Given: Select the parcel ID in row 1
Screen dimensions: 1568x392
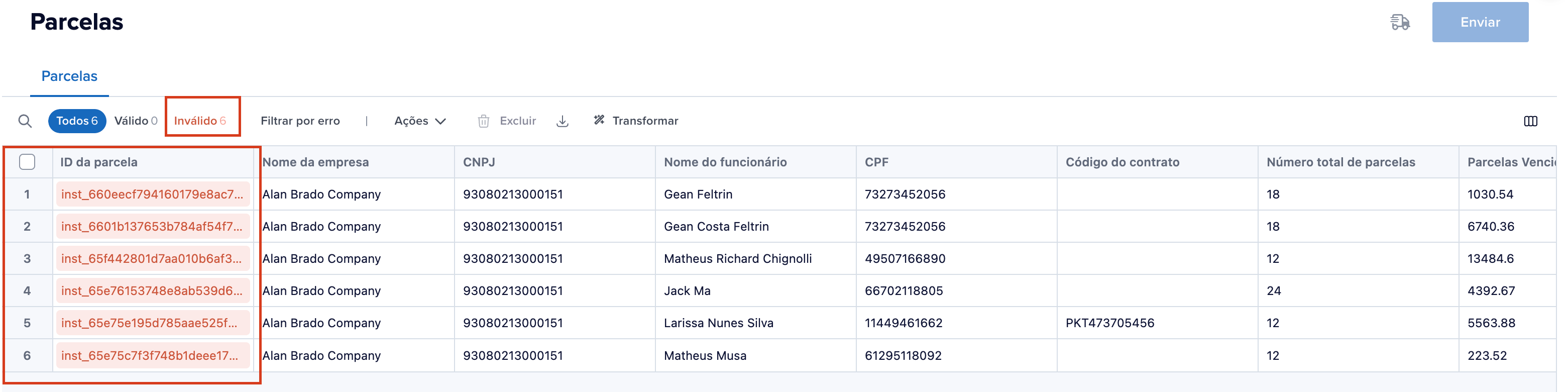Looking at the screenshot, I should point(152,194).
